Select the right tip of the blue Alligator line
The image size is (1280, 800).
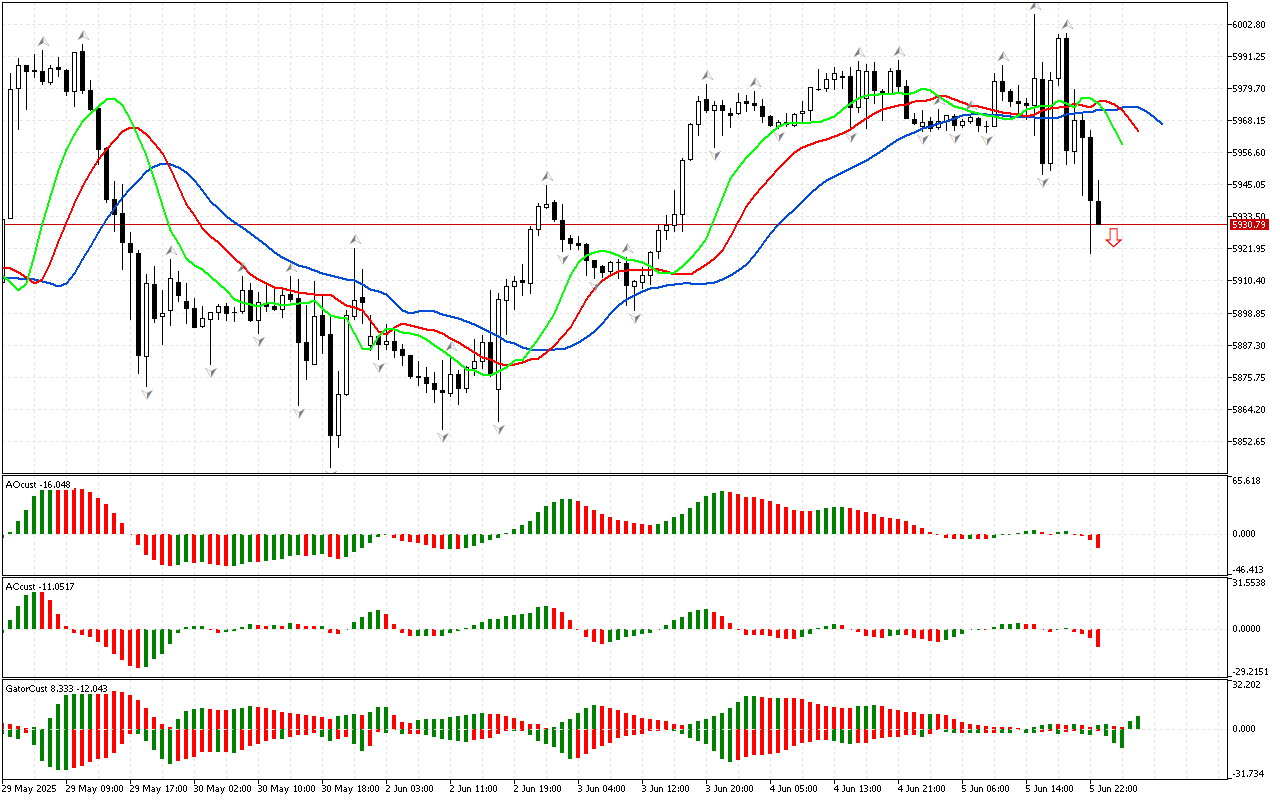click(1161, 124)
